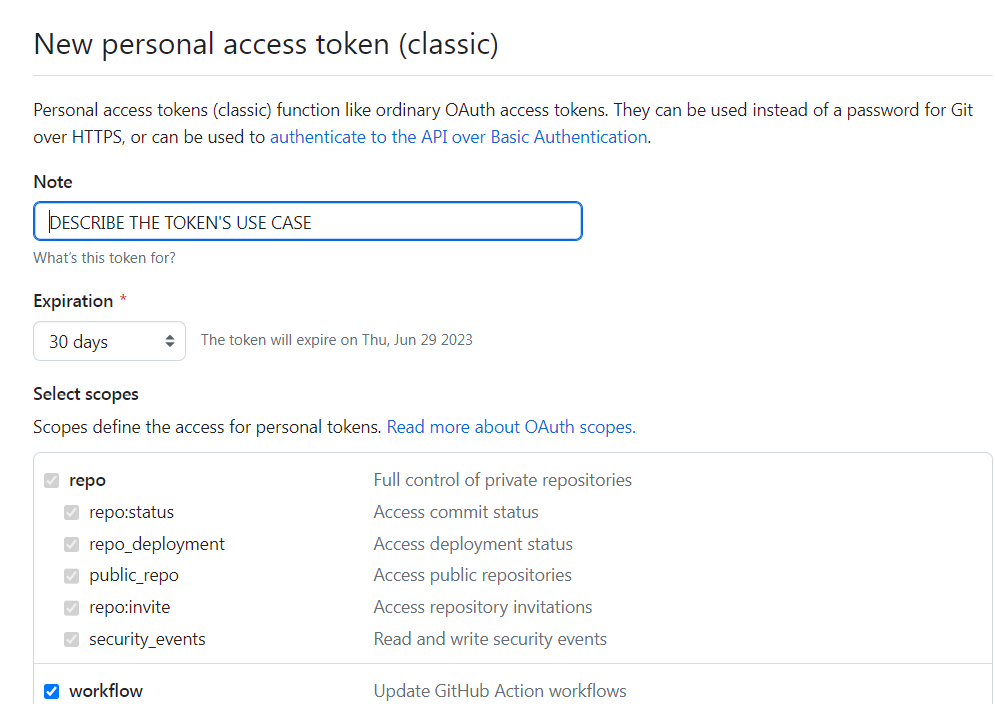Click the public_repo label text
Screen dimensions: 995x704
(x=134, y=575)
